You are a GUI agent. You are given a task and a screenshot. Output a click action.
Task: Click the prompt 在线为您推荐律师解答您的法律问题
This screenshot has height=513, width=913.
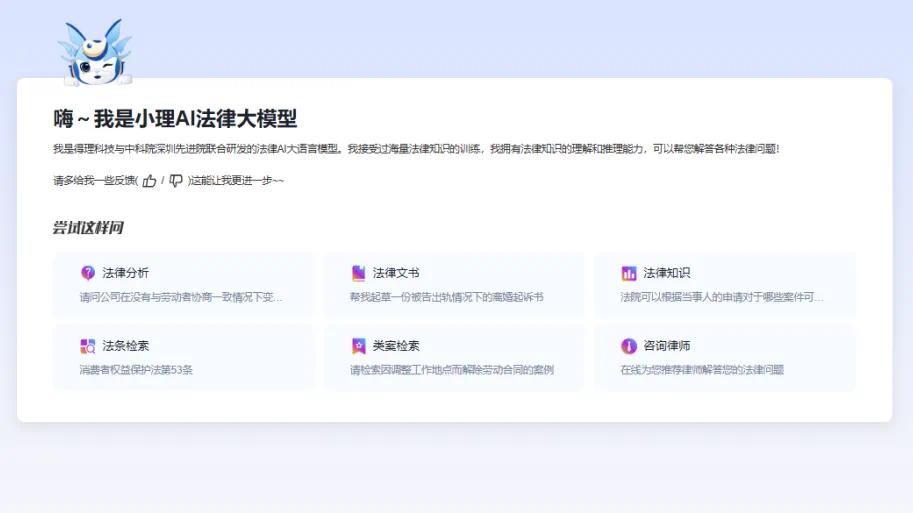702,370
